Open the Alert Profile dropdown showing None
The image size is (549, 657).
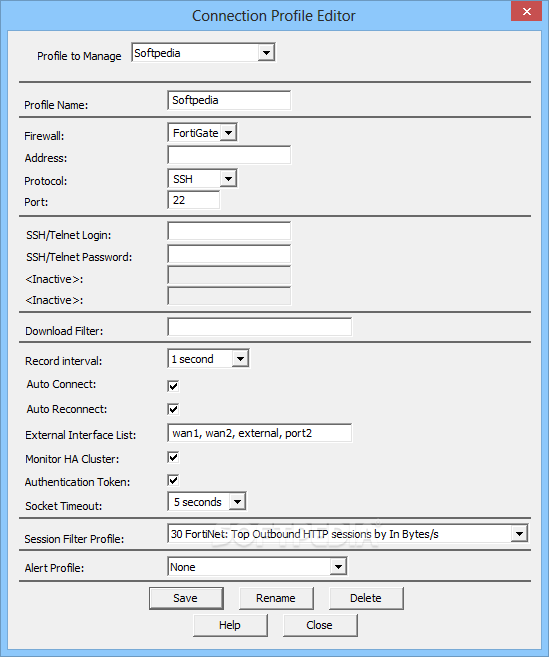(257, 567)
